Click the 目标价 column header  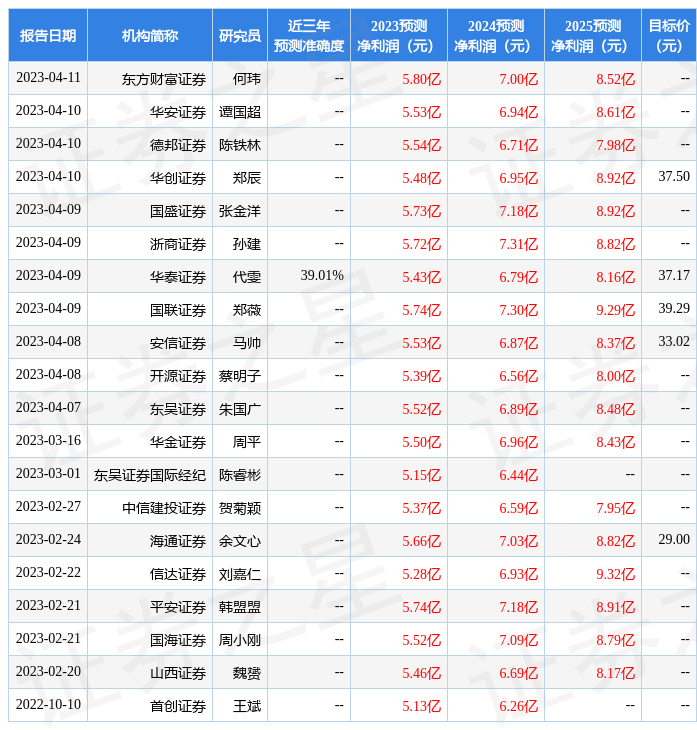coord(669,36)
